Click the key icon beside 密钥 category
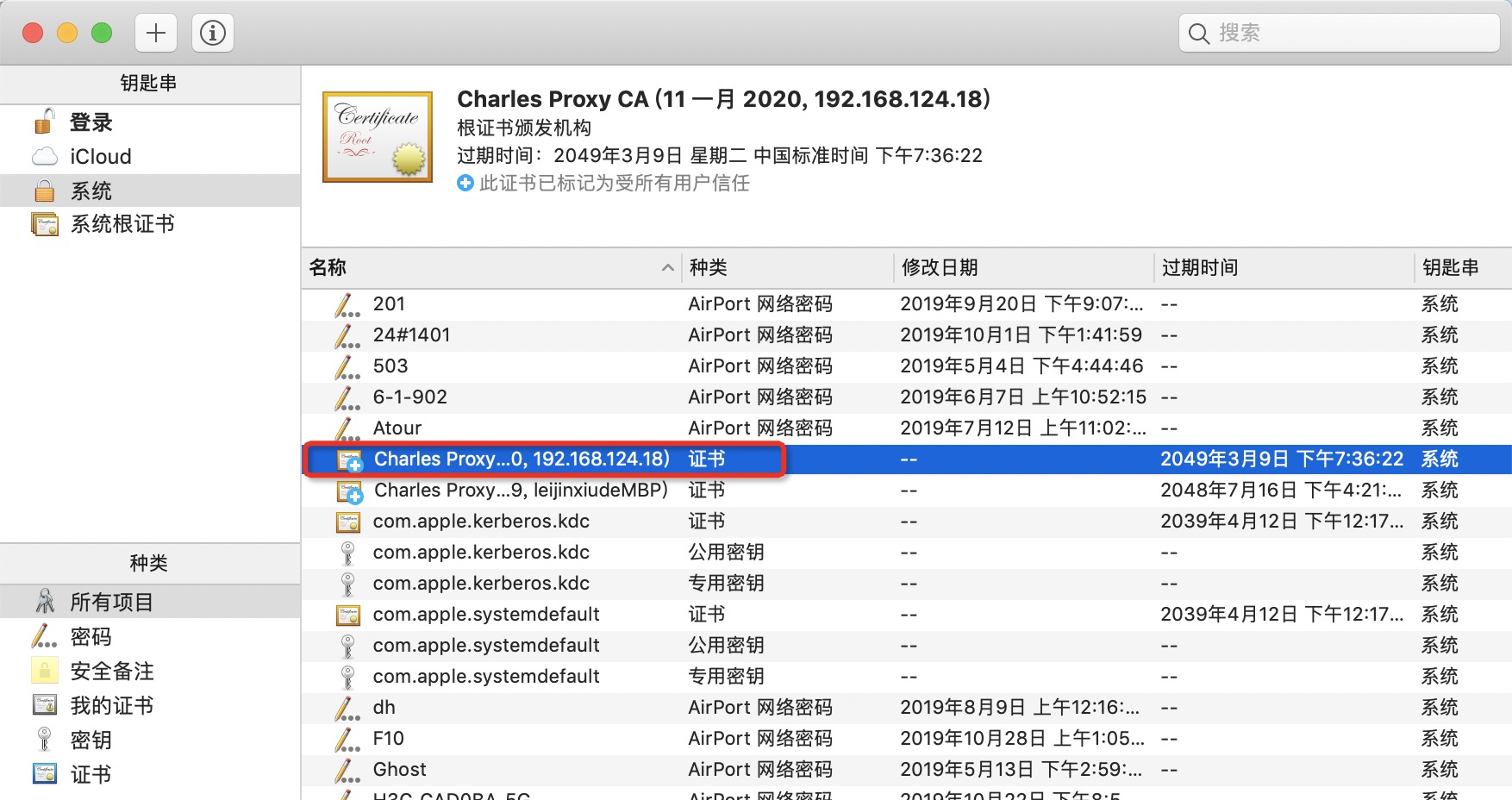The width and height of the screenshot is (1512, 800). [x=45, y=740]
